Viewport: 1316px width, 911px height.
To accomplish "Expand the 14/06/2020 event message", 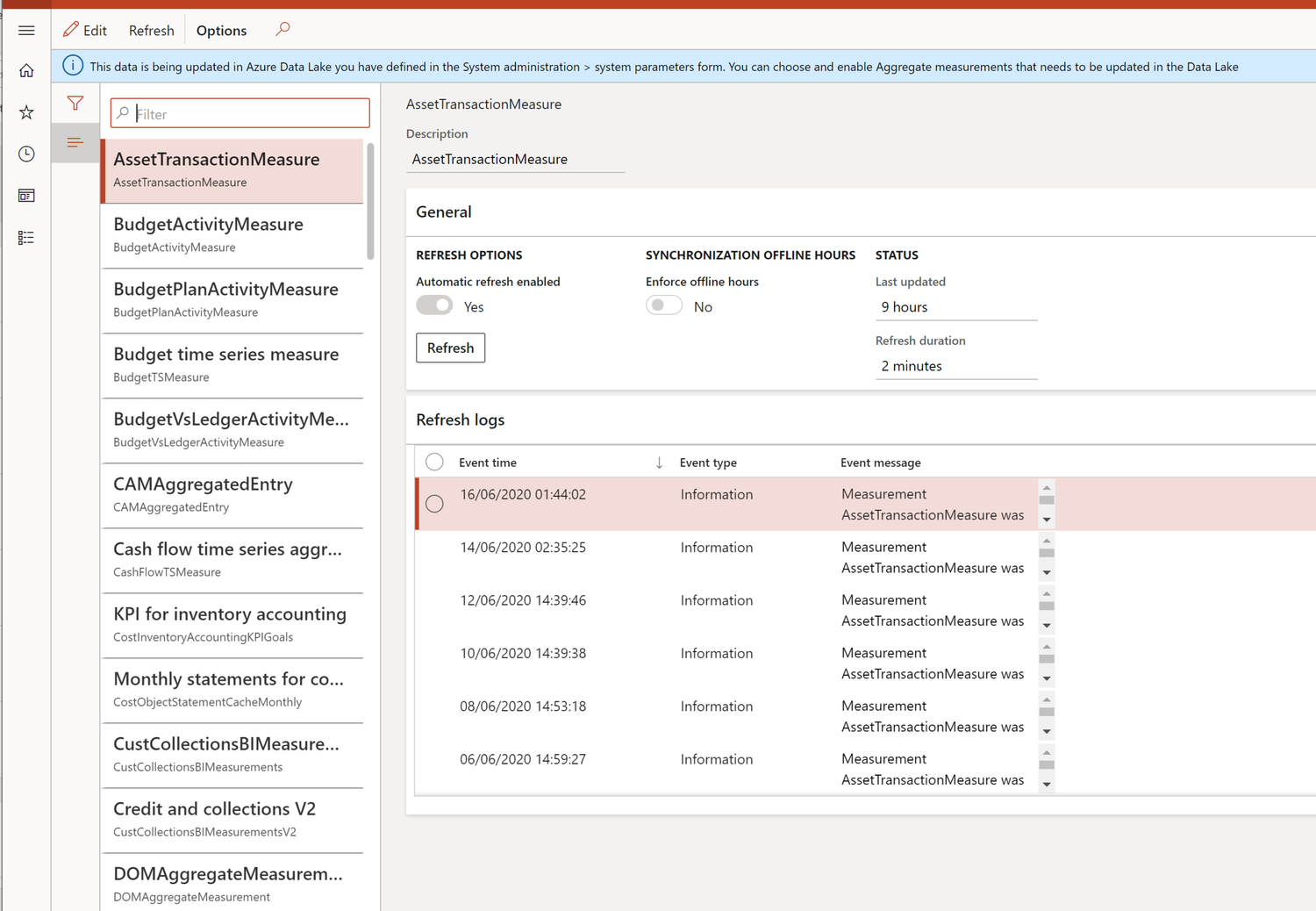I will pyautogui.click(x=1046, y=572).
